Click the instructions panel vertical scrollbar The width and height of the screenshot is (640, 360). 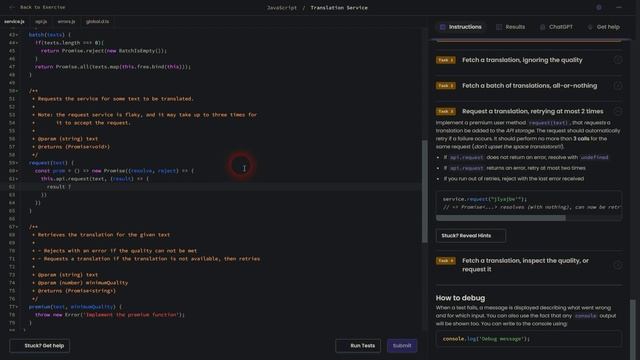pos(633,329)
